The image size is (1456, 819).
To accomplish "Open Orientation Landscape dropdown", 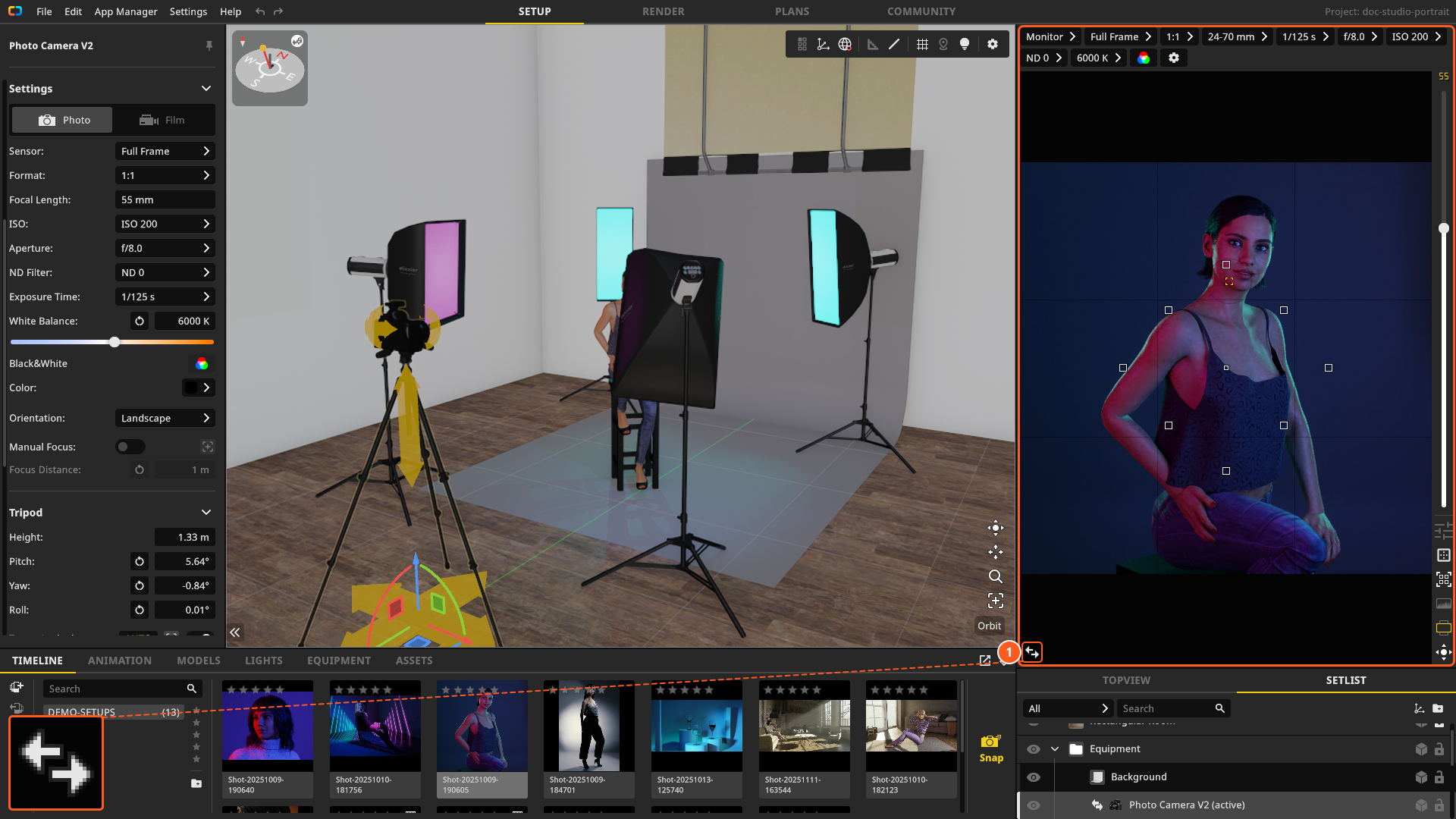I will (x=165, y=419).
